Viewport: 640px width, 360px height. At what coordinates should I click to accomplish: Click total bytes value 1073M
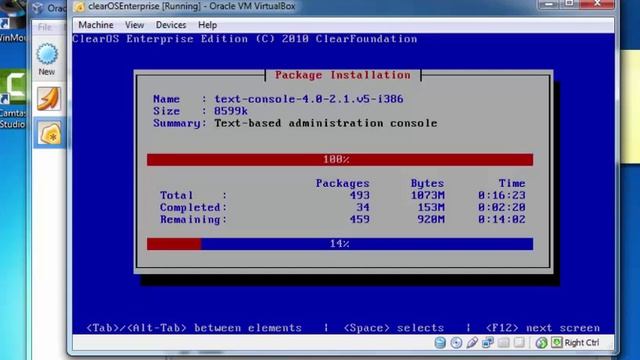pos(427,195)
